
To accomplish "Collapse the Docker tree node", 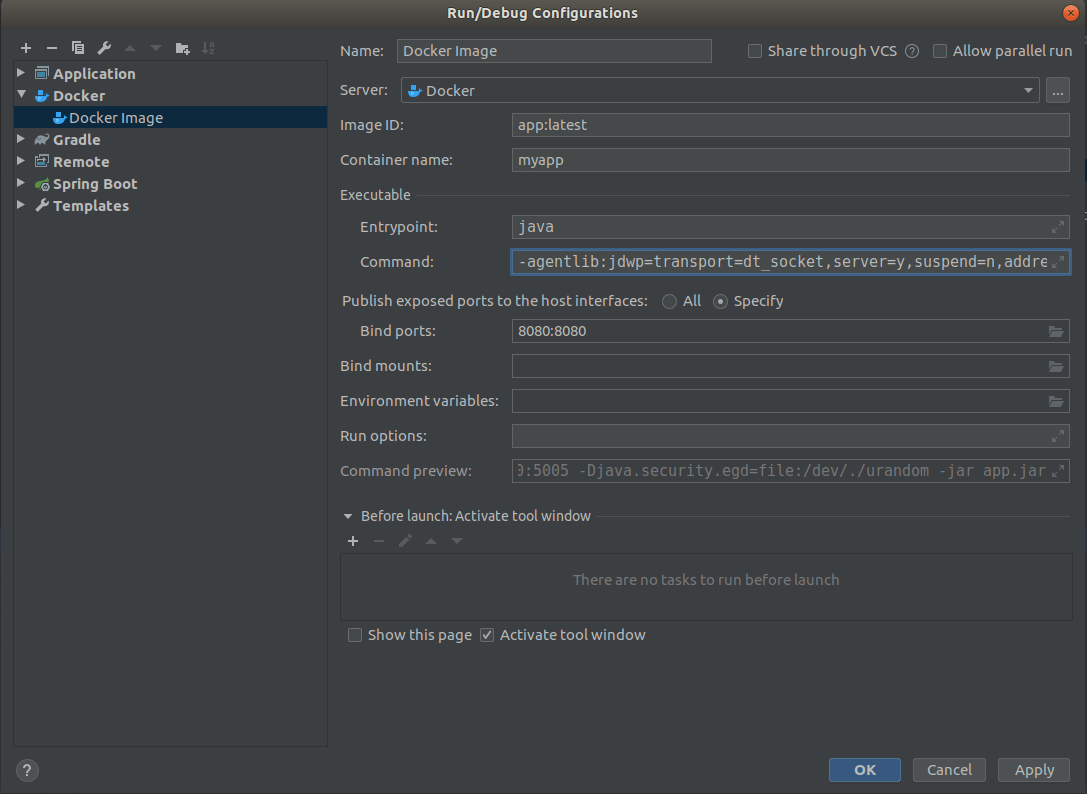I will pyautogui.click(x=20, y=95).
